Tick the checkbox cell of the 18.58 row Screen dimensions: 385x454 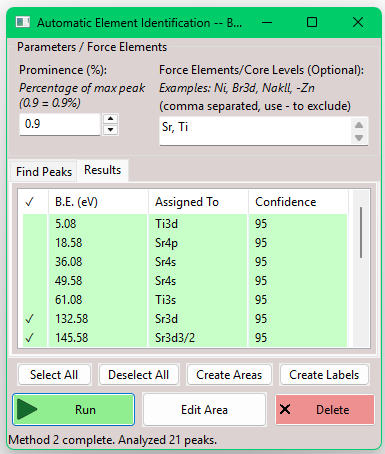click(x=35, y=243)
